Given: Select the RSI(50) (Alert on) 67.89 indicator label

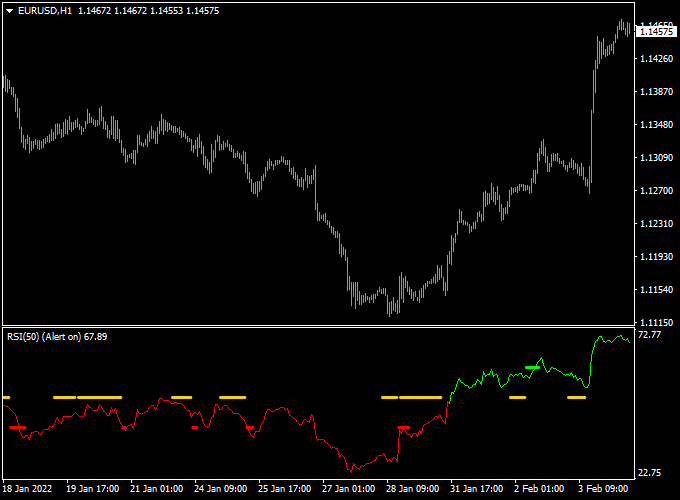Looking at the screenshot, I should click(x=57, y=337).
